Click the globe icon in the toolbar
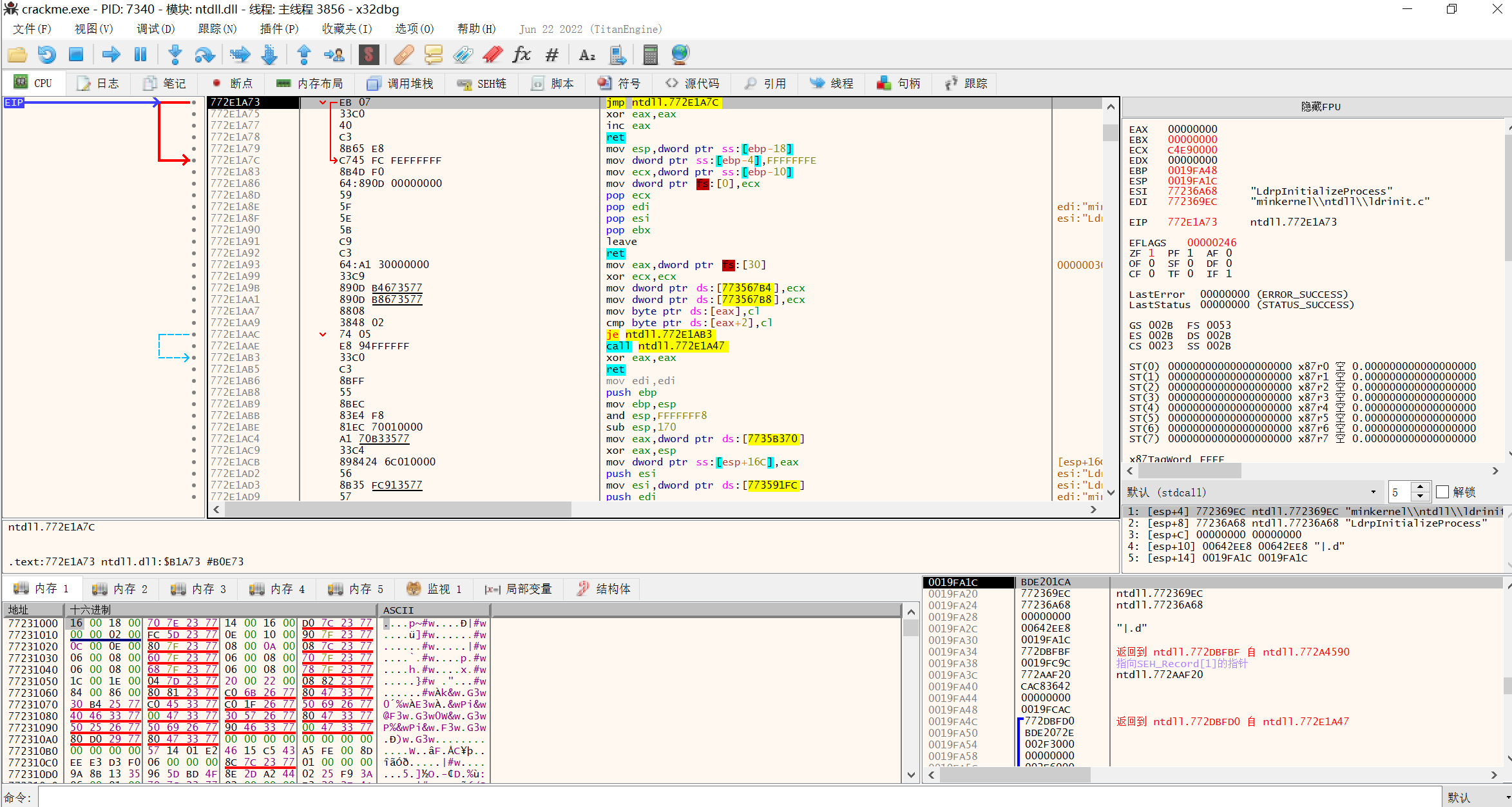 (x=680, y=55)
